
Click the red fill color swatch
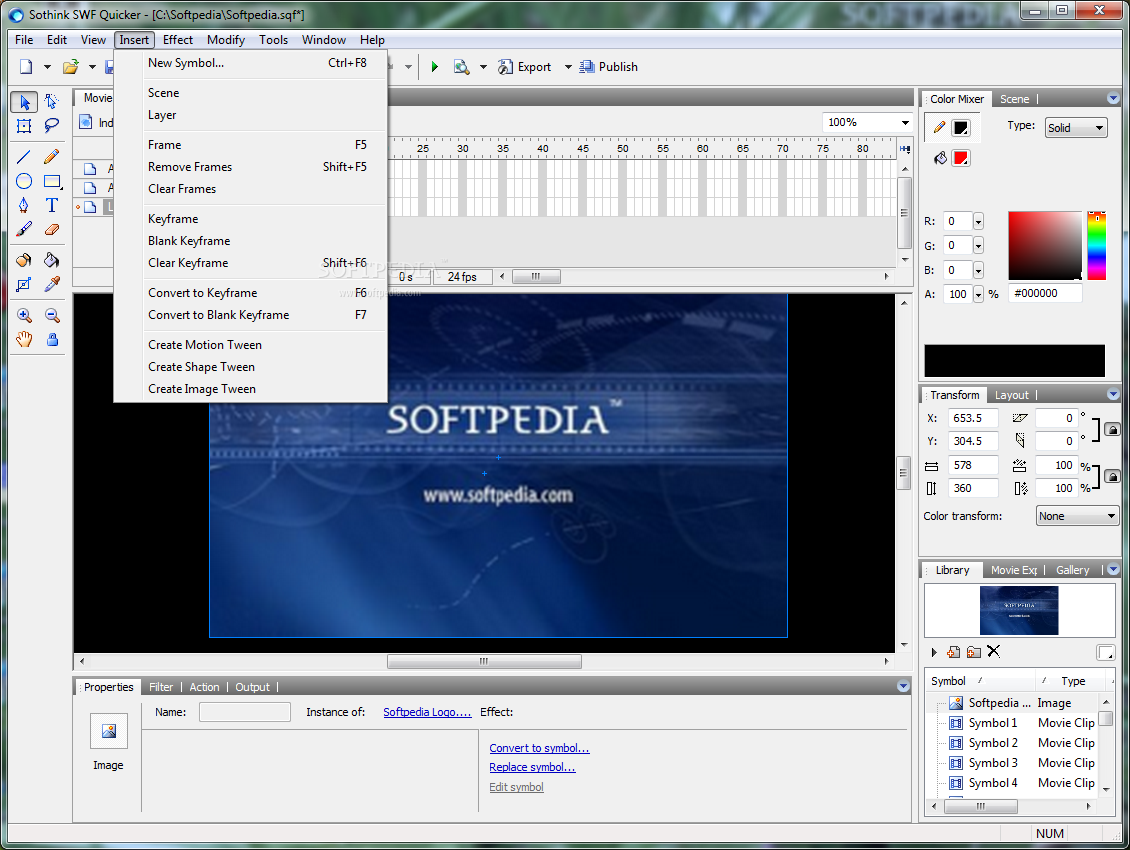961,158
